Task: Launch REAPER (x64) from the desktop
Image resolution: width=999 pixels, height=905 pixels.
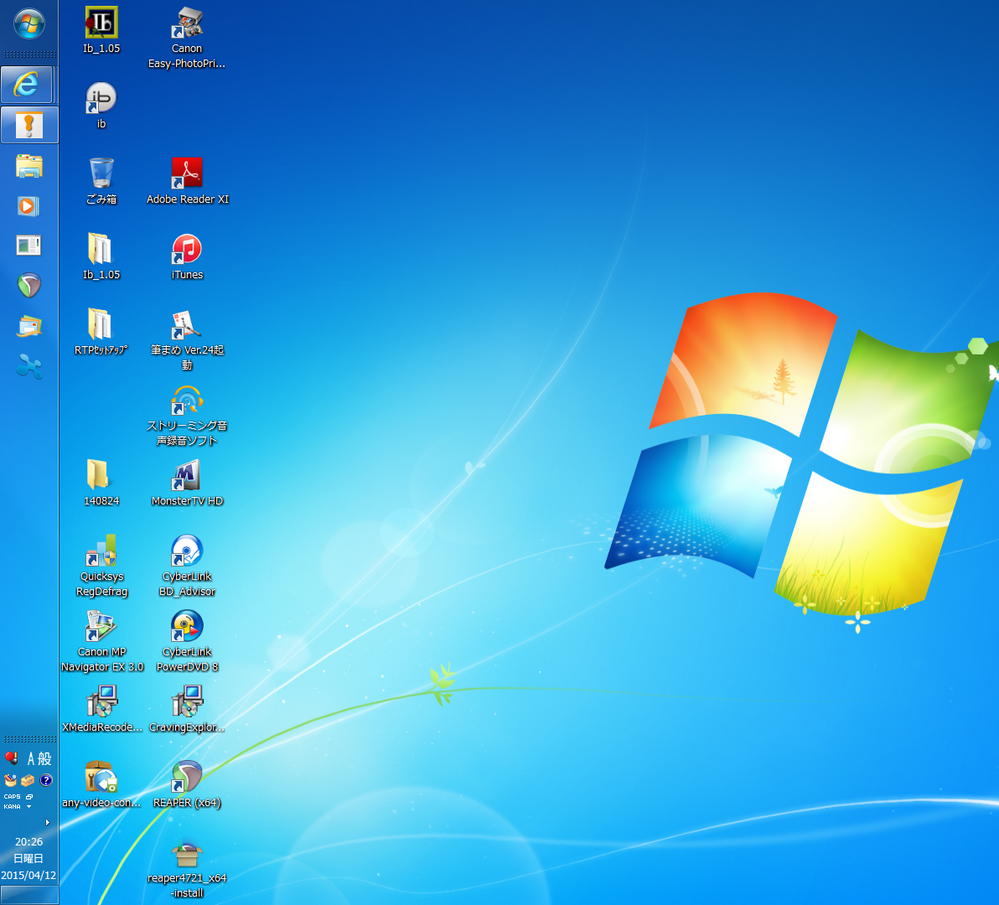Action: [187, 784]
